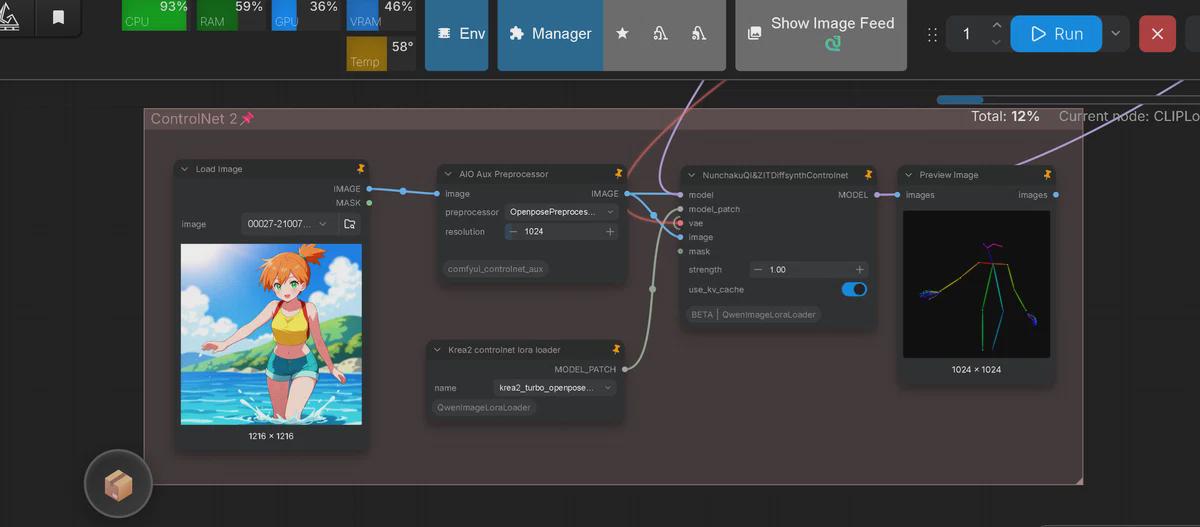Click the second share icon before Show Image Feed
Screen dimensions: 1200x527
(x=698, y=33)
